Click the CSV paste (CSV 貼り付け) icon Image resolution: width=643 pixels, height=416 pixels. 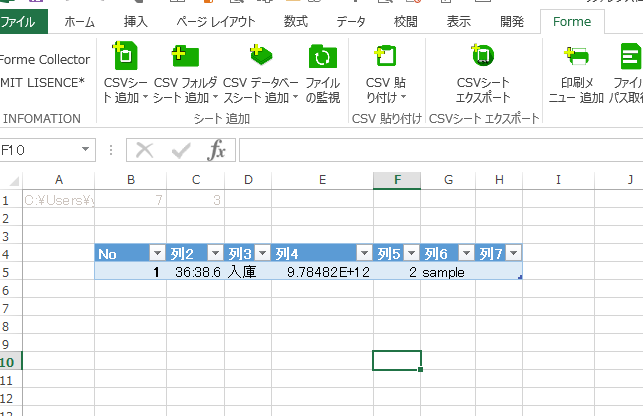[x=385, y=57]
